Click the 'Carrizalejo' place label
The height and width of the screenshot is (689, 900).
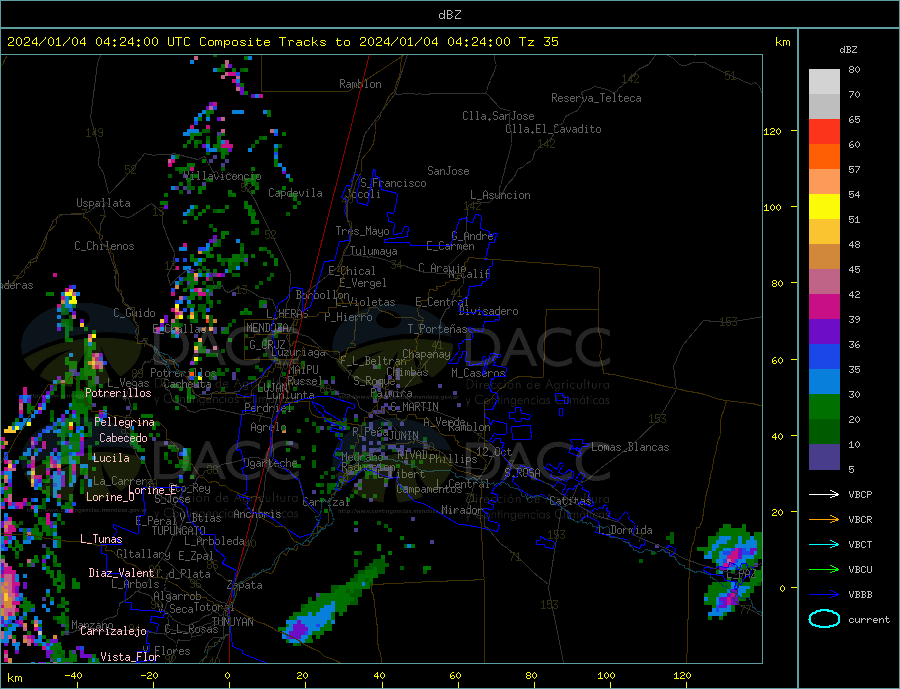tap(113, 631)
